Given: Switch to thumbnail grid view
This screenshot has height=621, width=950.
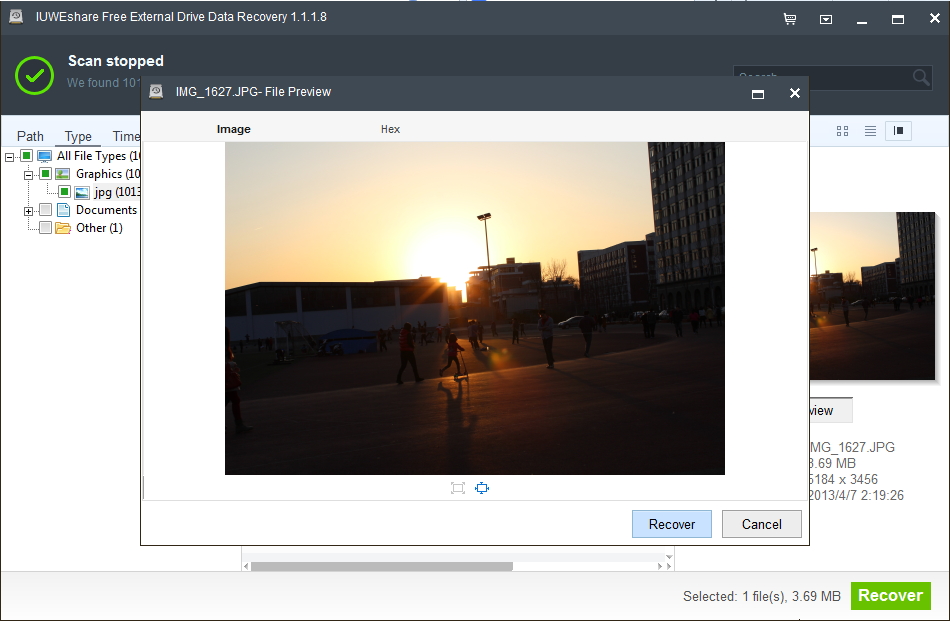Looking at the screenshot, I should [x=842, y=131].
